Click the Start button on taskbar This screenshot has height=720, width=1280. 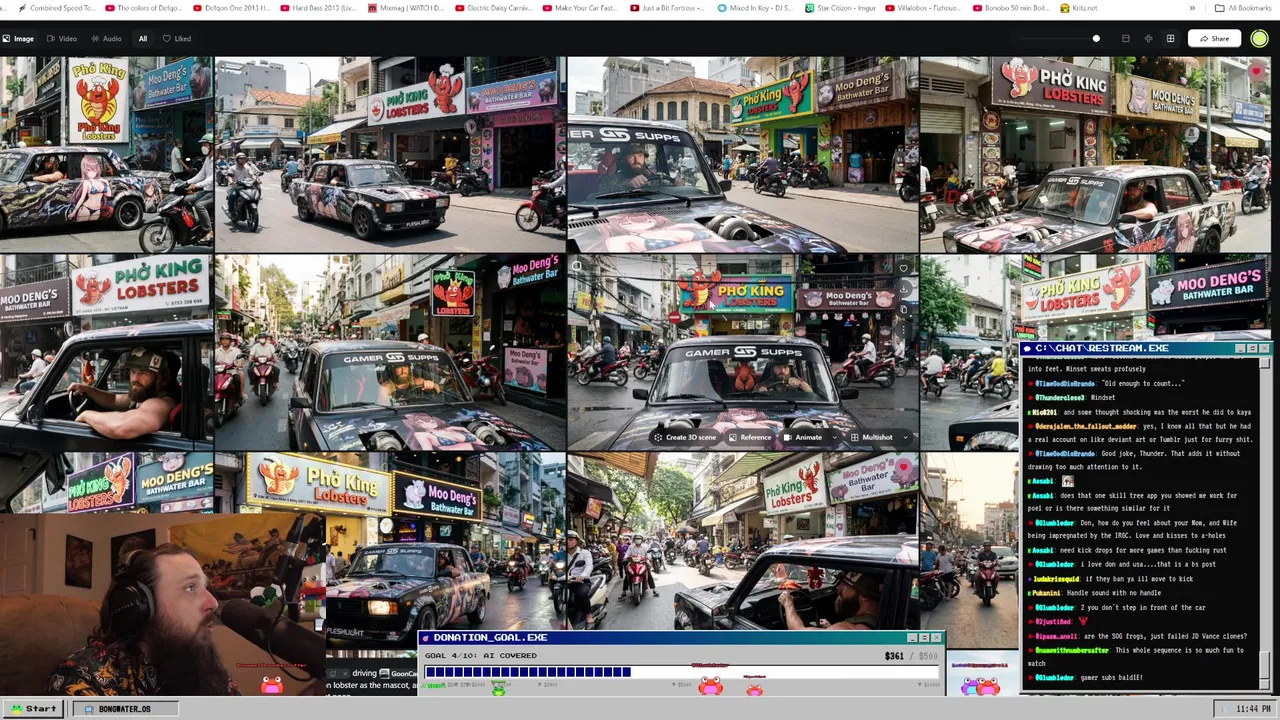coord(33,709)
